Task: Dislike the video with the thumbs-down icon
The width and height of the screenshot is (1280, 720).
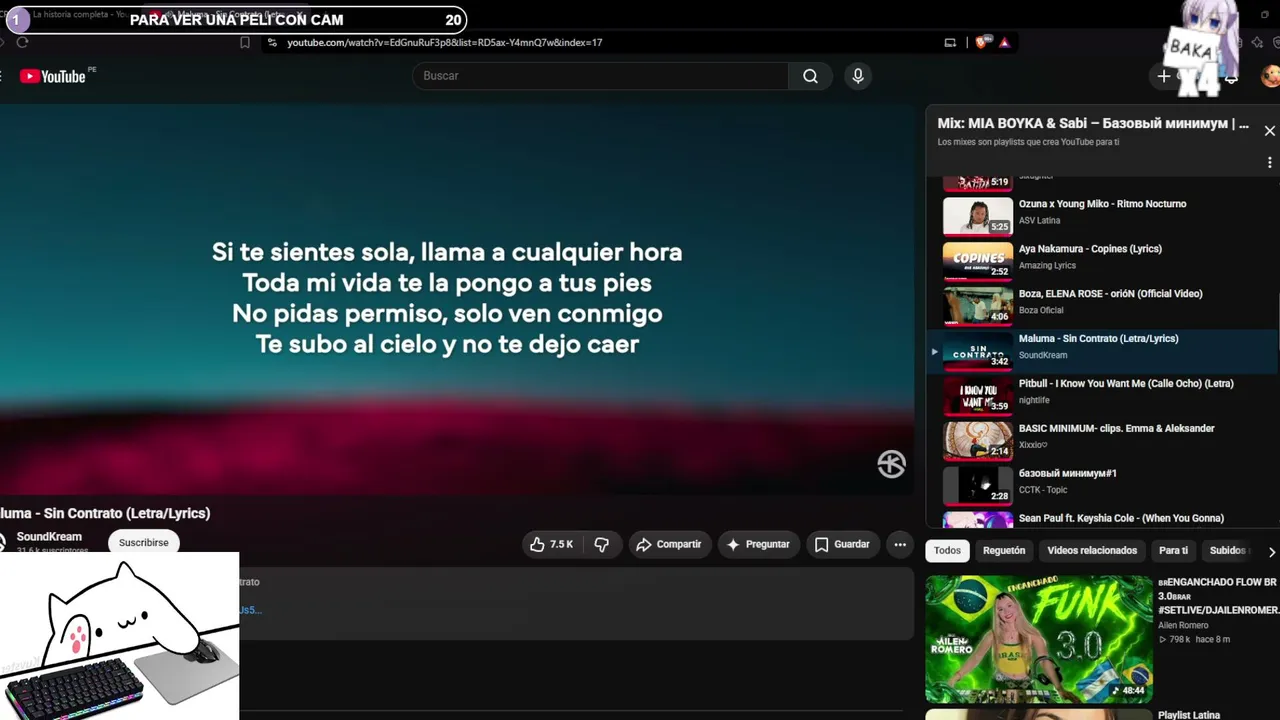Action: point(602,544)
